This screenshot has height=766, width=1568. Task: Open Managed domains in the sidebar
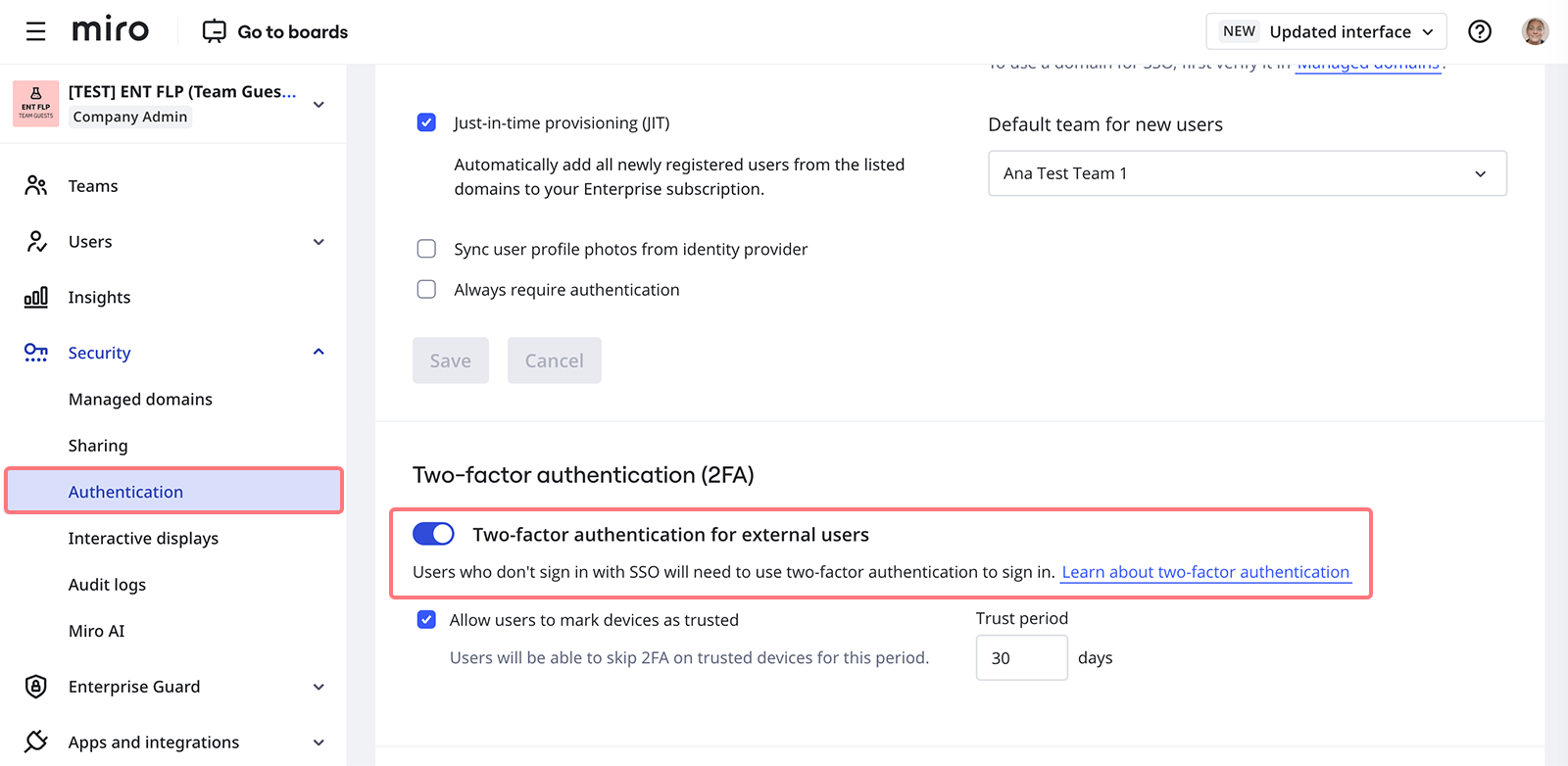[140, 399]
